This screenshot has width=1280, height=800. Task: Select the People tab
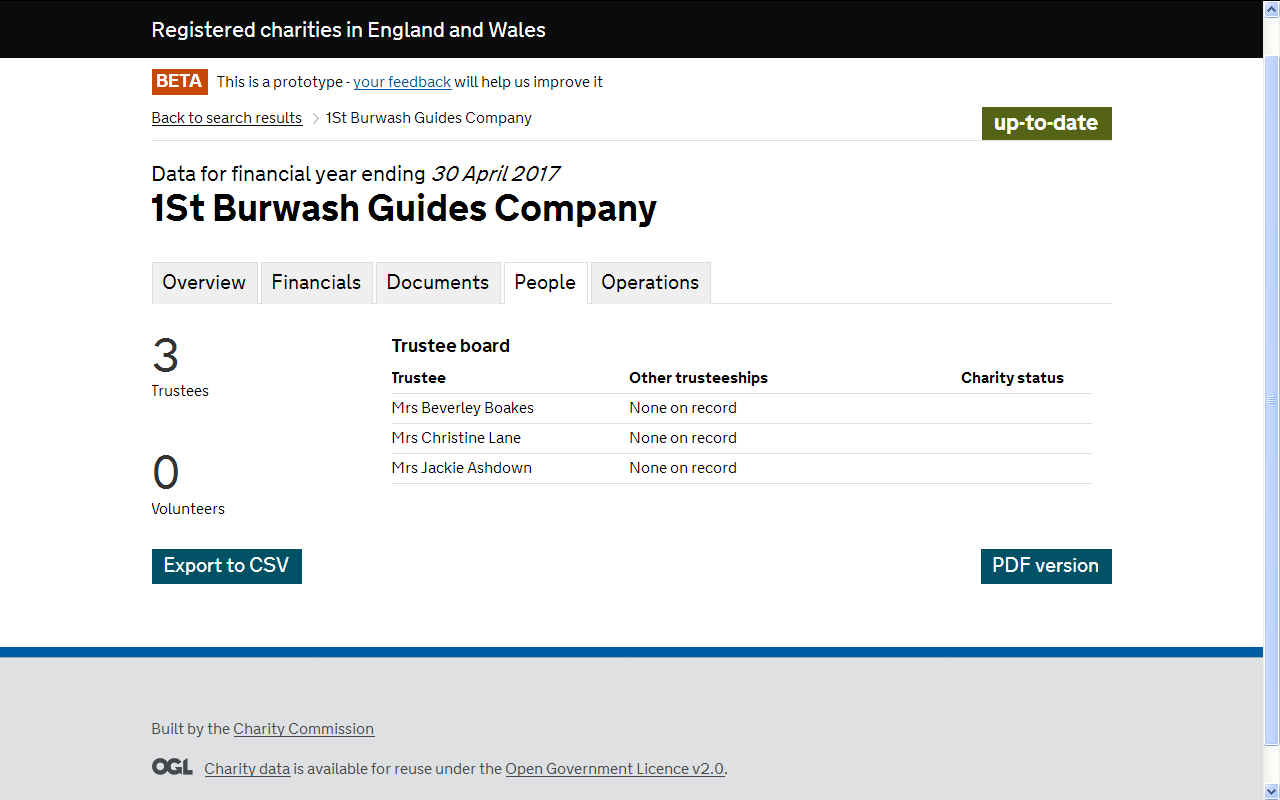coord(545,283)
